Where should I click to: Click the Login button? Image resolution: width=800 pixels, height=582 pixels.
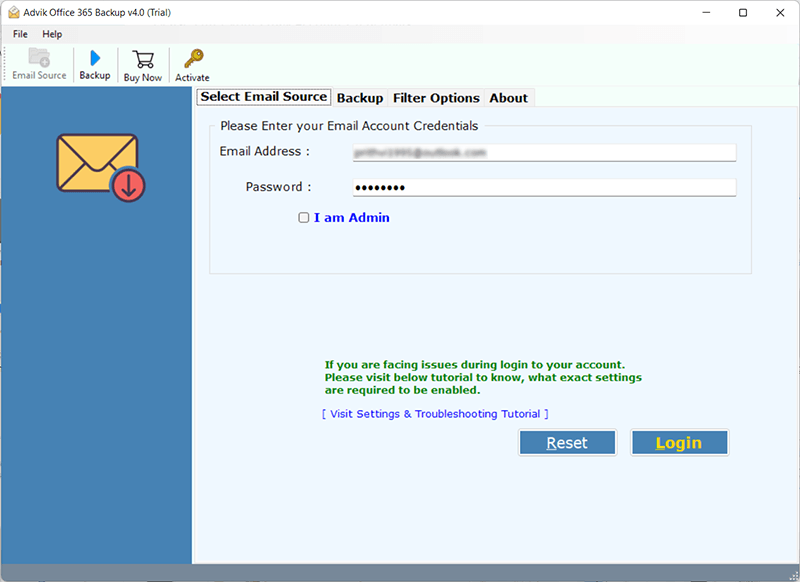pyautogui.click(x=679, y=442)
